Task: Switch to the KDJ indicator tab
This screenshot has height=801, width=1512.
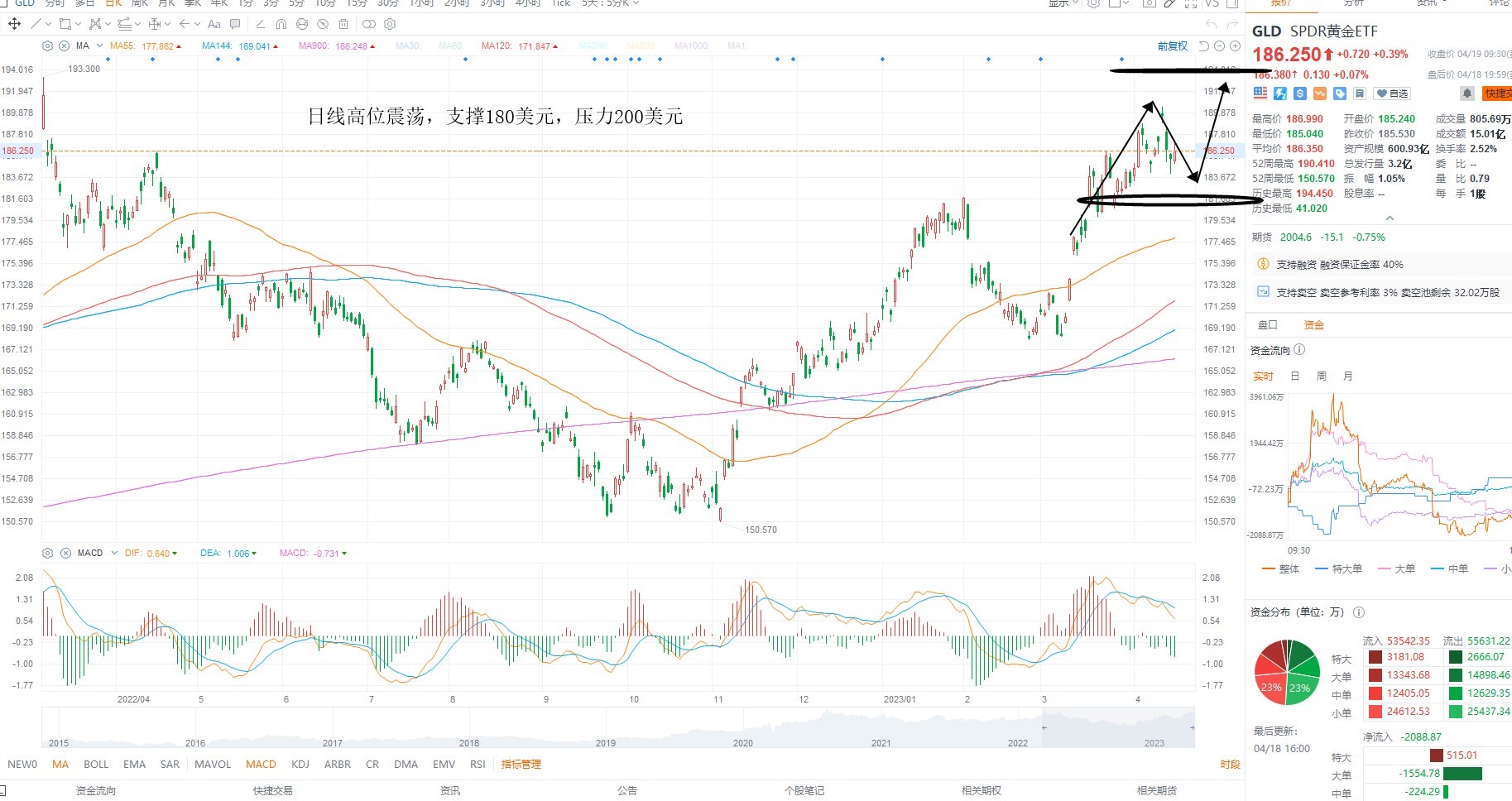Action: (x=300, y=764)
